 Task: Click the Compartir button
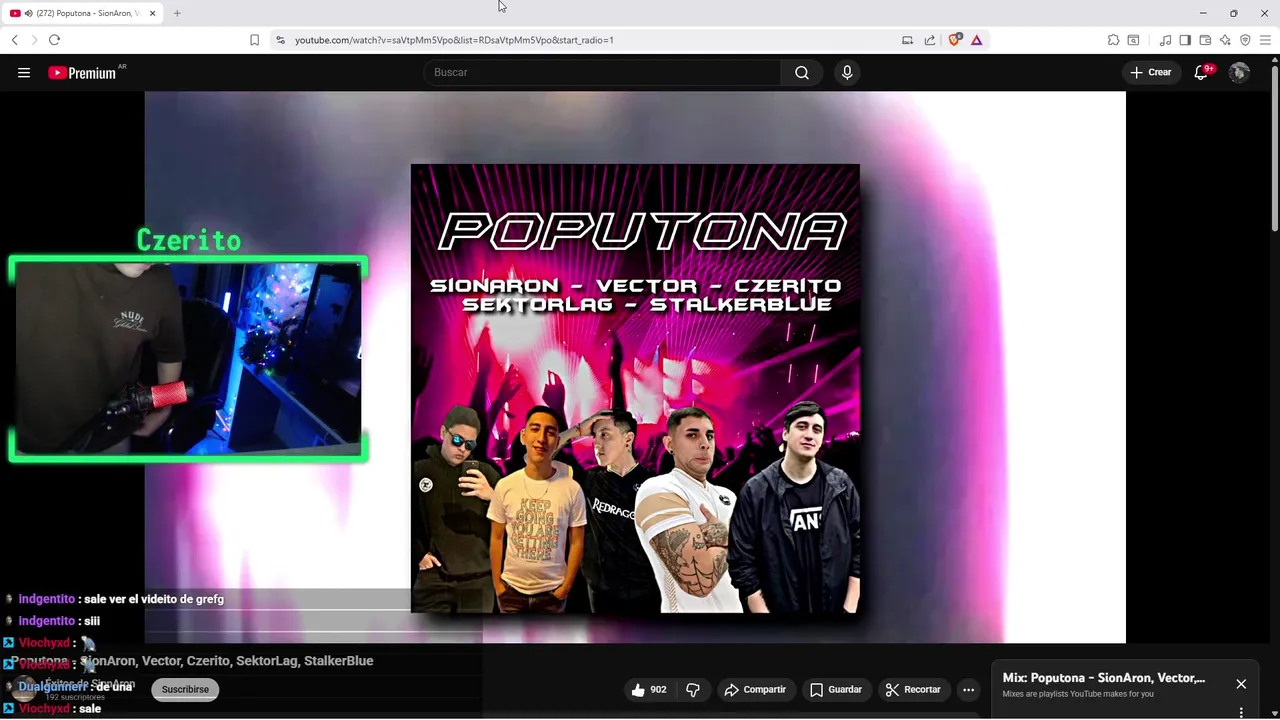[x=755, y=689]
